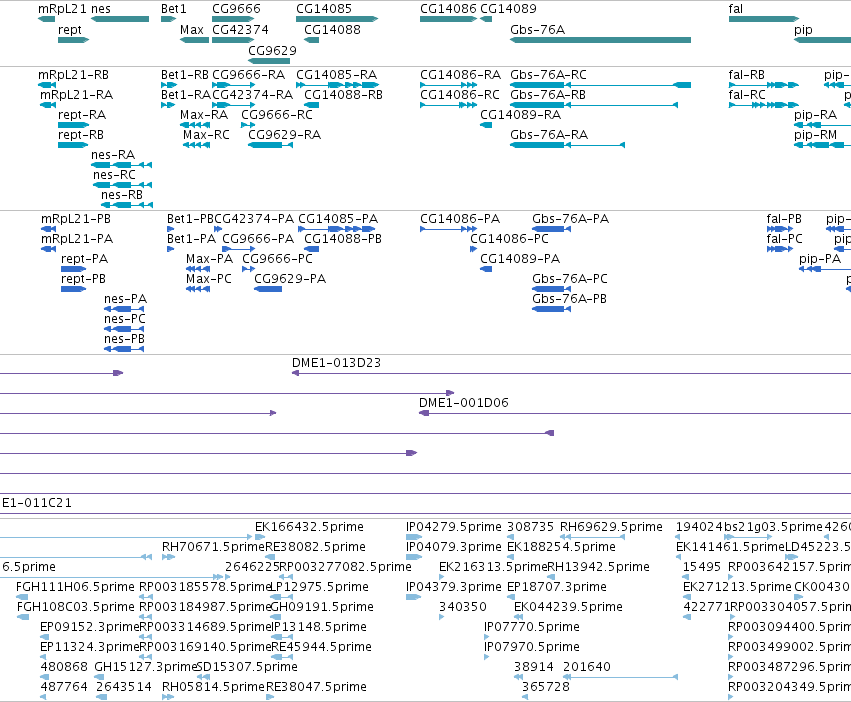Select the nes gene glyph
Screen dimensions: 851x702
[x=120, y=19]
